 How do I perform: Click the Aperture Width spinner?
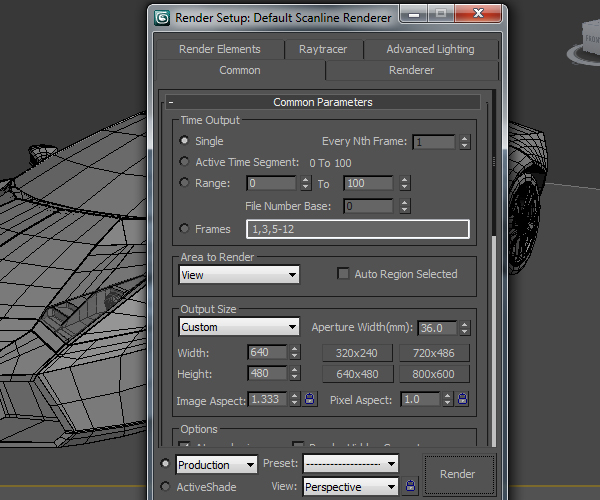click(465, 328)
